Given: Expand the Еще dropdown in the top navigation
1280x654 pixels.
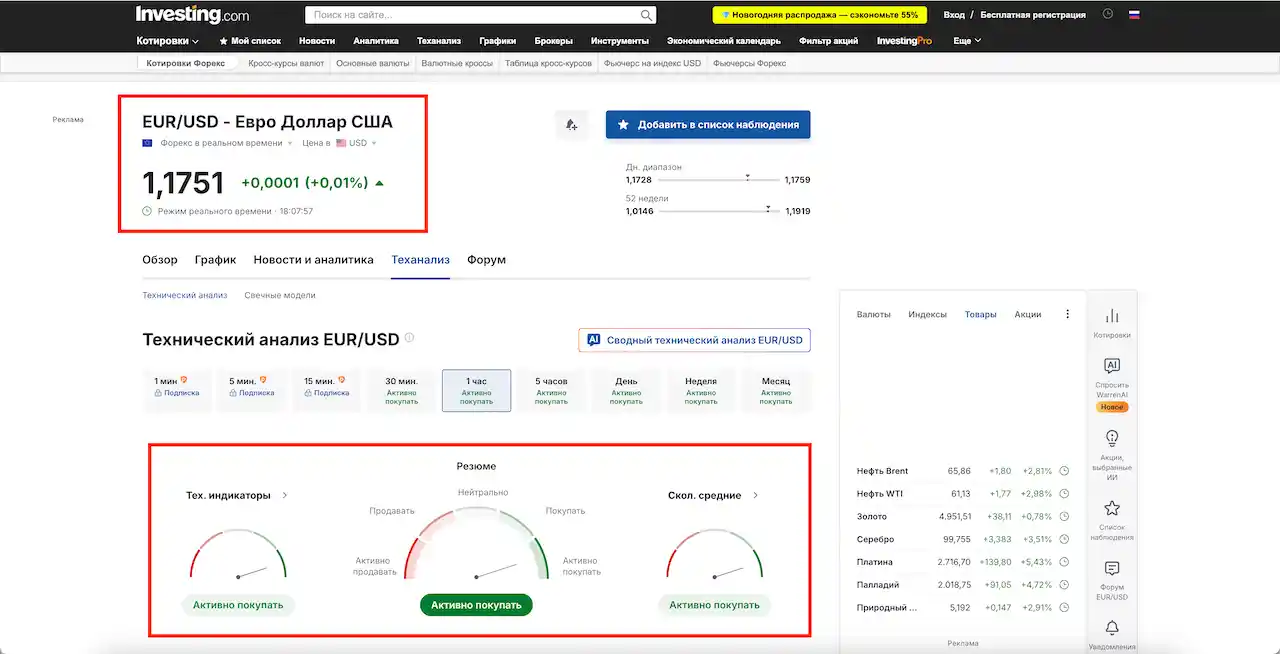Looking at the screenshot, I should point(967,41).
